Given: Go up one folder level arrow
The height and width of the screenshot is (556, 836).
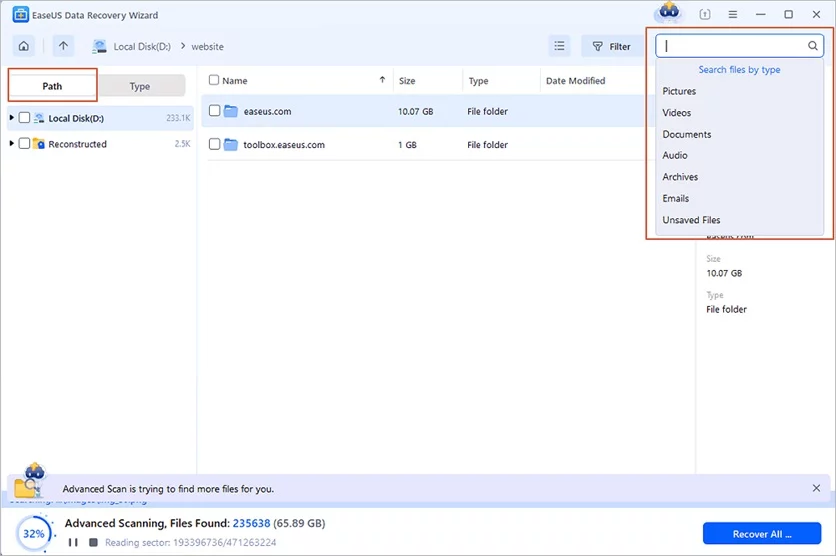Looking at the screenshot, I should (63, 46).
